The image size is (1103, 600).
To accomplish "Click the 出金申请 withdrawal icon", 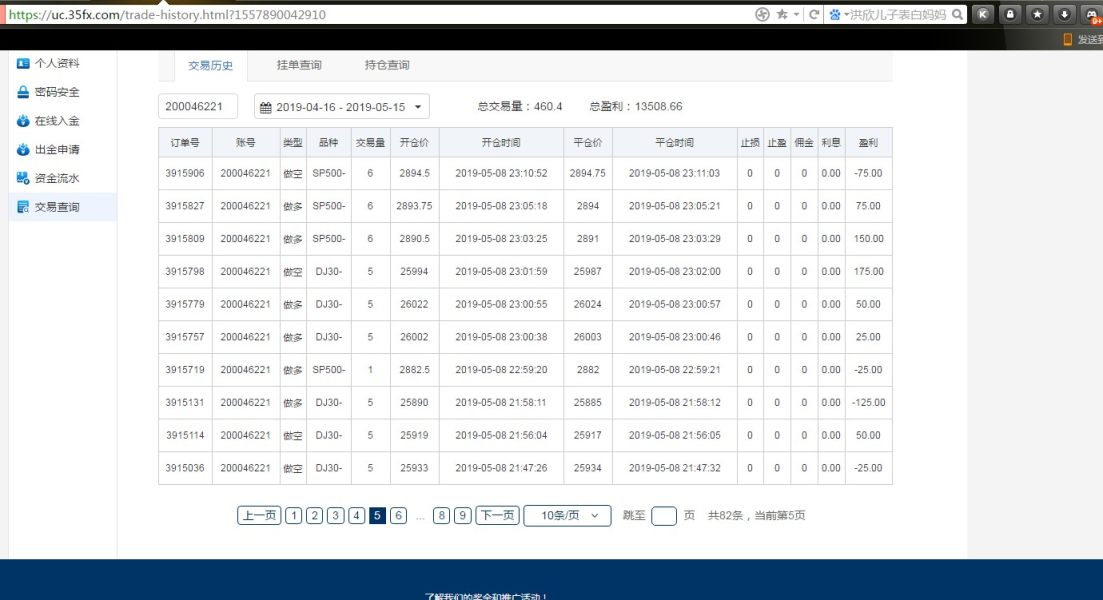I will point(23,150).
